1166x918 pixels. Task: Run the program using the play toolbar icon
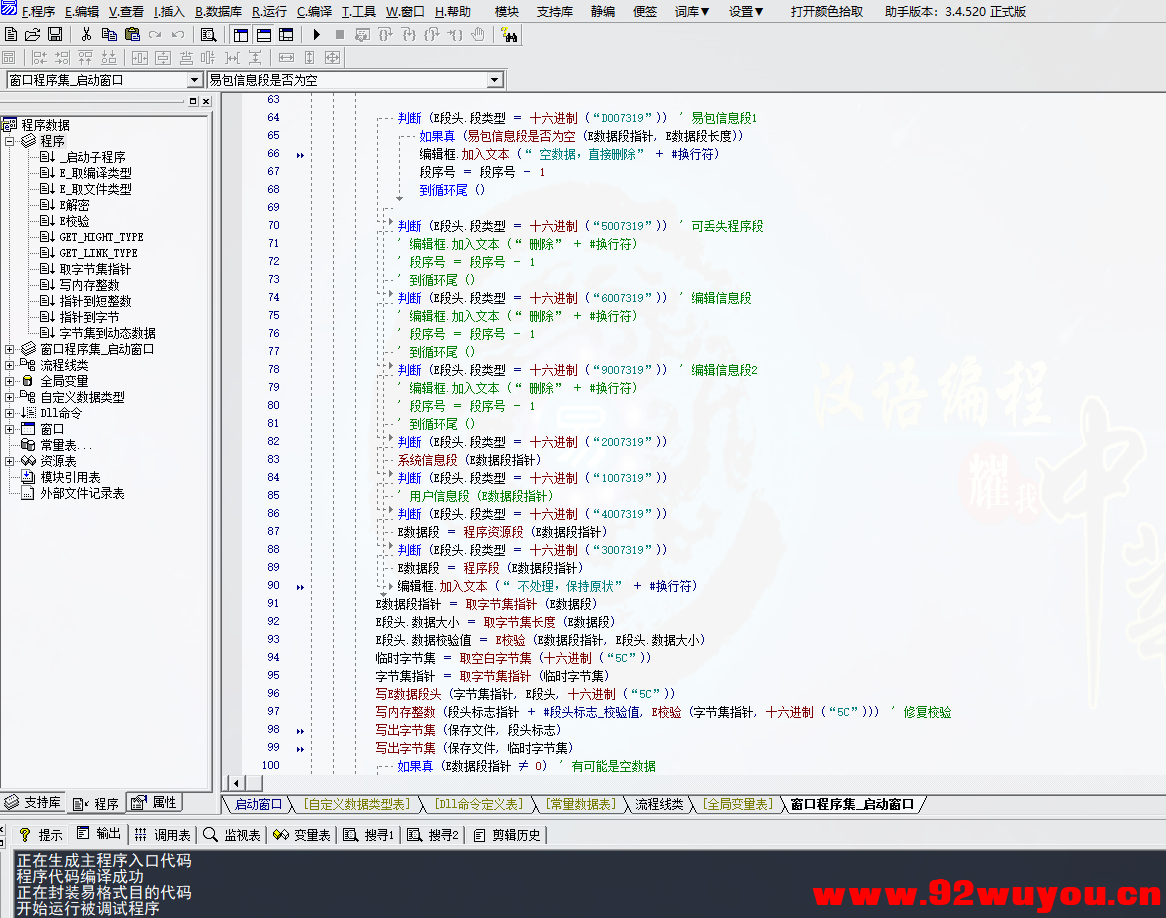pos(317,34)
